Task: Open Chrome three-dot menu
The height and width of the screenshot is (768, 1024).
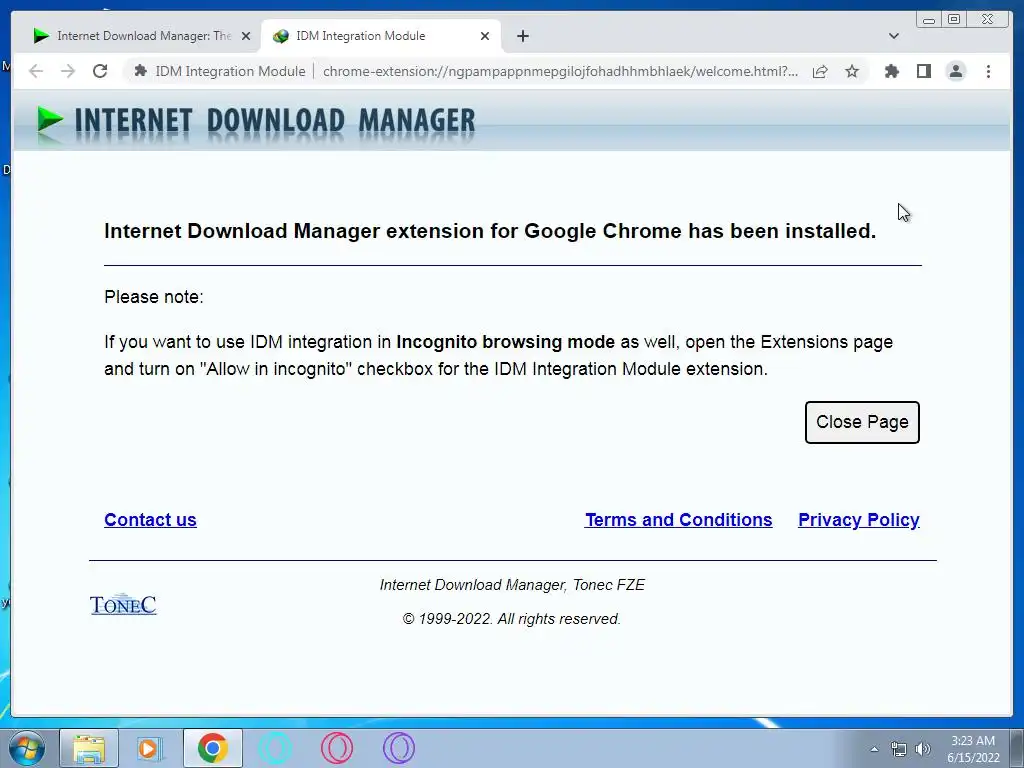Action: tap(988, 71)
